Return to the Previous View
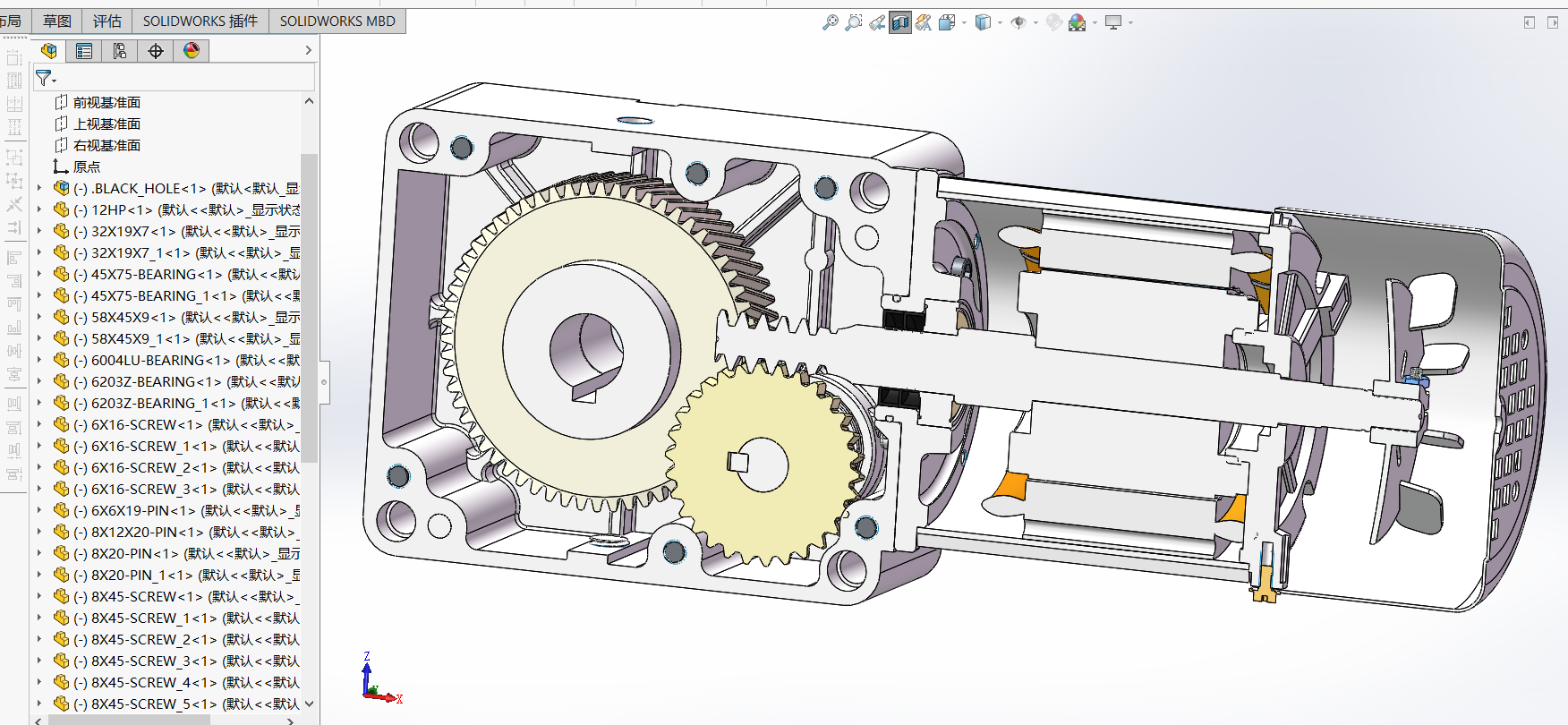This screenshot has width=1568, height=725. point(877,22)
